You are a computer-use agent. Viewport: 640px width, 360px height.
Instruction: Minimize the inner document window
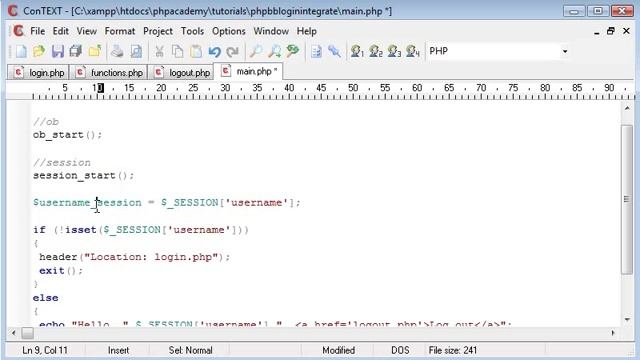point(596,32)
